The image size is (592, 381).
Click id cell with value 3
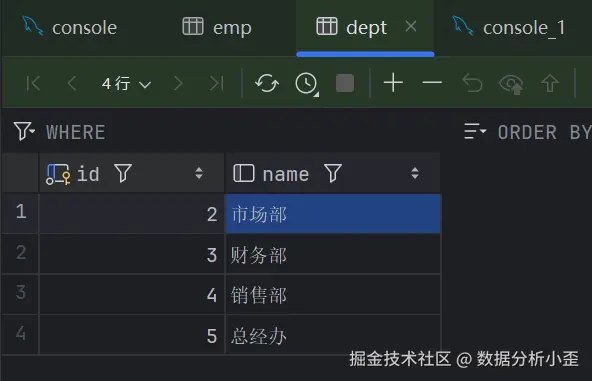pos(132,254)
